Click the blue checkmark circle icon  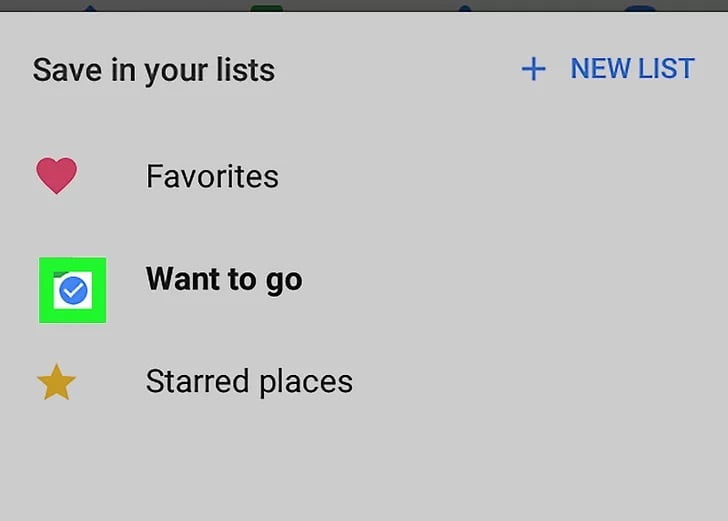[73, 290]
